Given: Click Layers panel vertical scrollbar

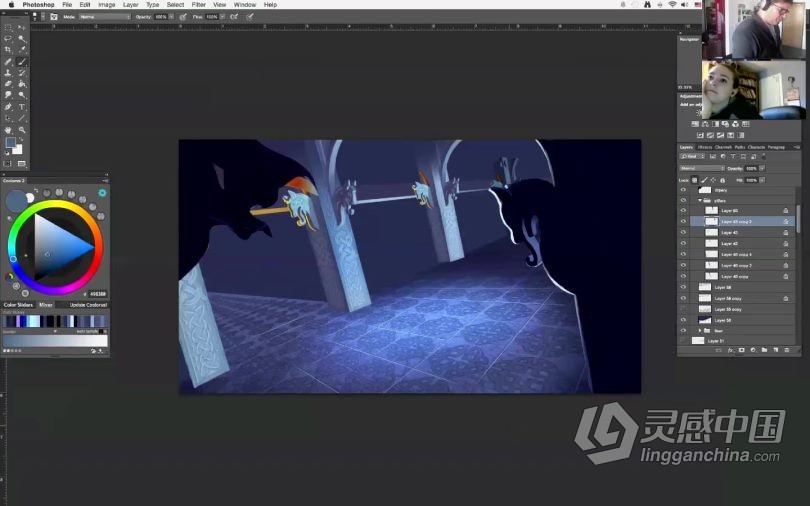Looking at the screenshot, I should 798,217.
